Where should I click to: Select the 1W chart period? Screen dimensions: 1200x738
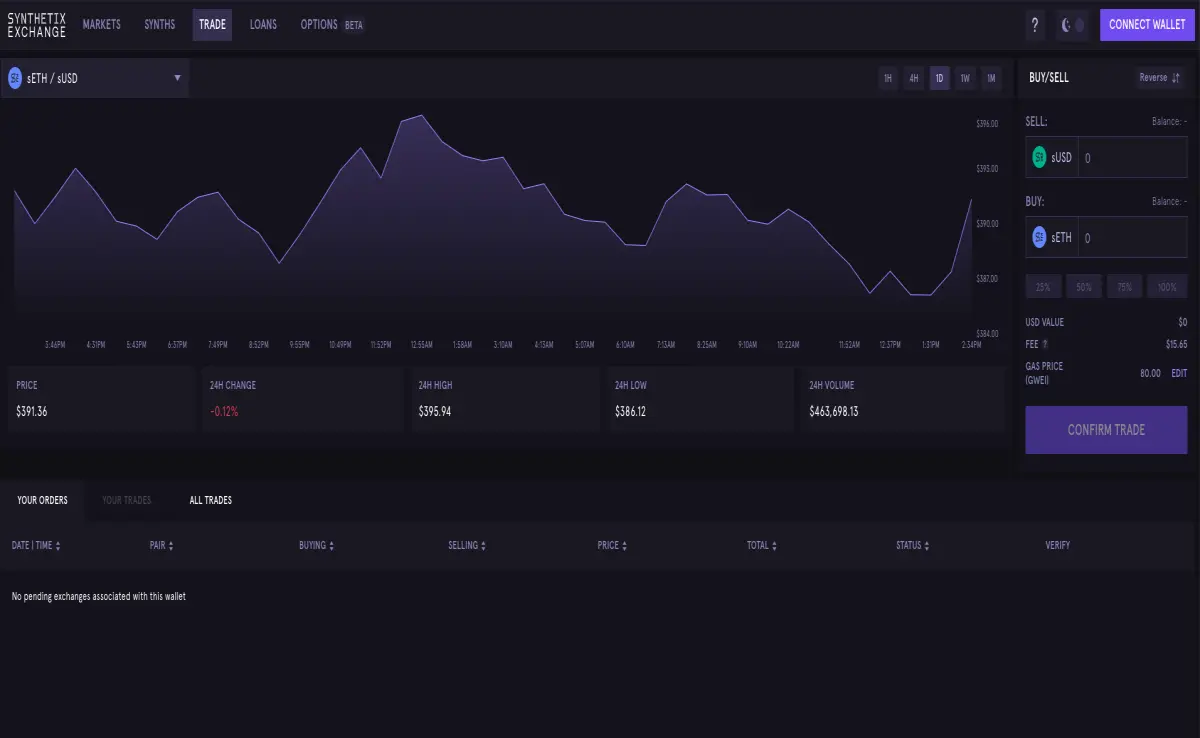[x=965, y=78]
